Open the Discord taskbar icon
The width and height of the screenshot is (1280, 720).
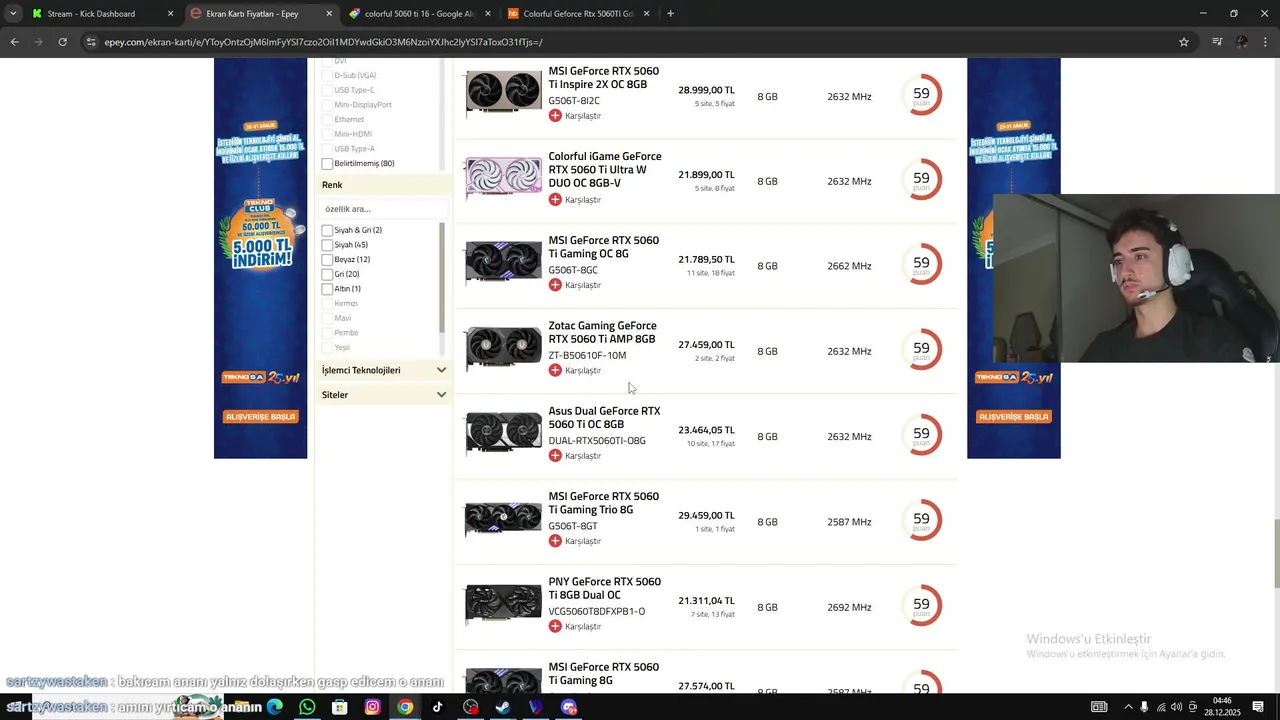pos(569,707)
